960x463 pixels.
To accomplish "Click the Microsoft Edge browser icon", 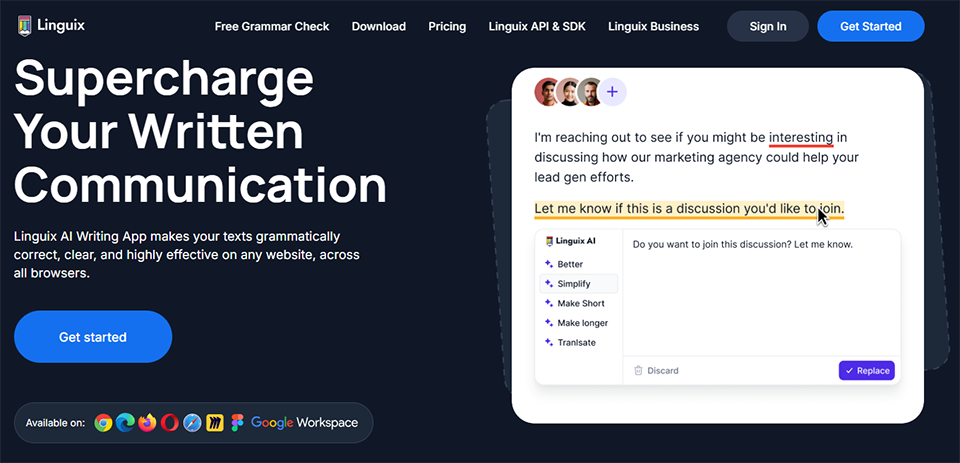I will point(126,423).
